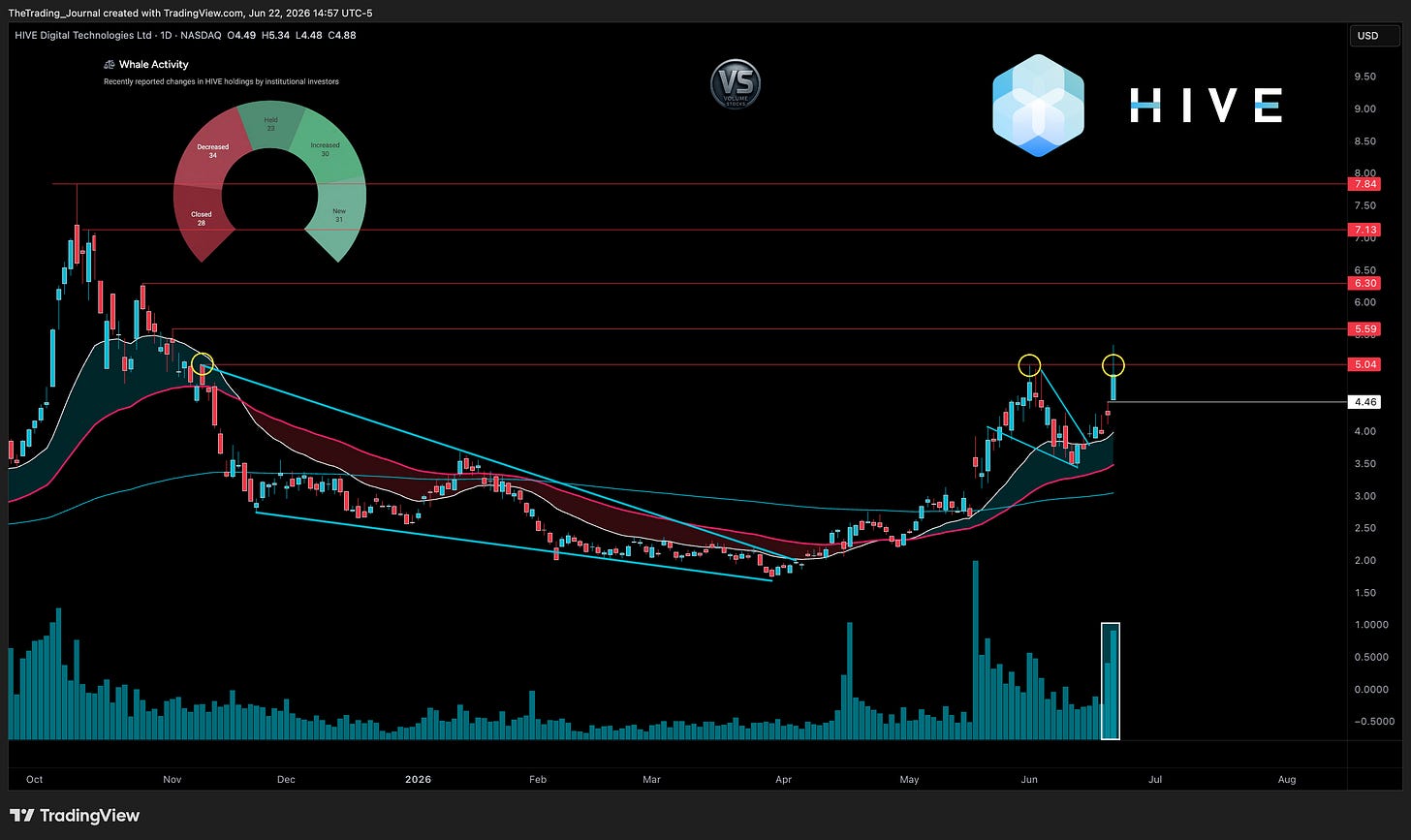Click the Whale Activity heading

[x=153, y=65]
